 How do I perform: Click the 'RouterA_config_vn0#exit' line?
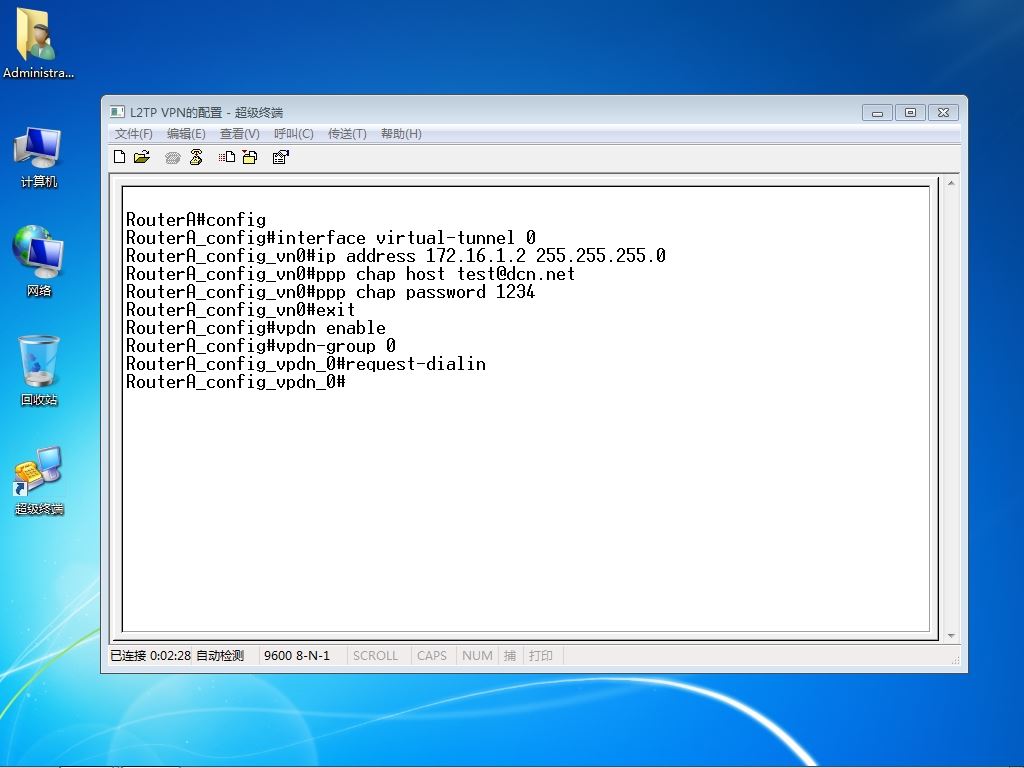tap(240, 310)
